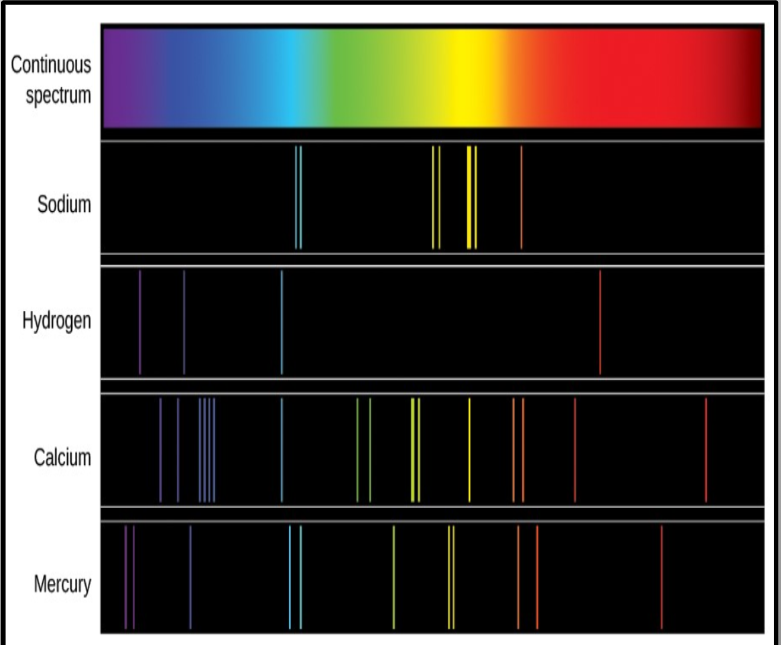Select the cyan line in Hydrogen spectrum
Screen dimensions: 781x645
[282, 321]
